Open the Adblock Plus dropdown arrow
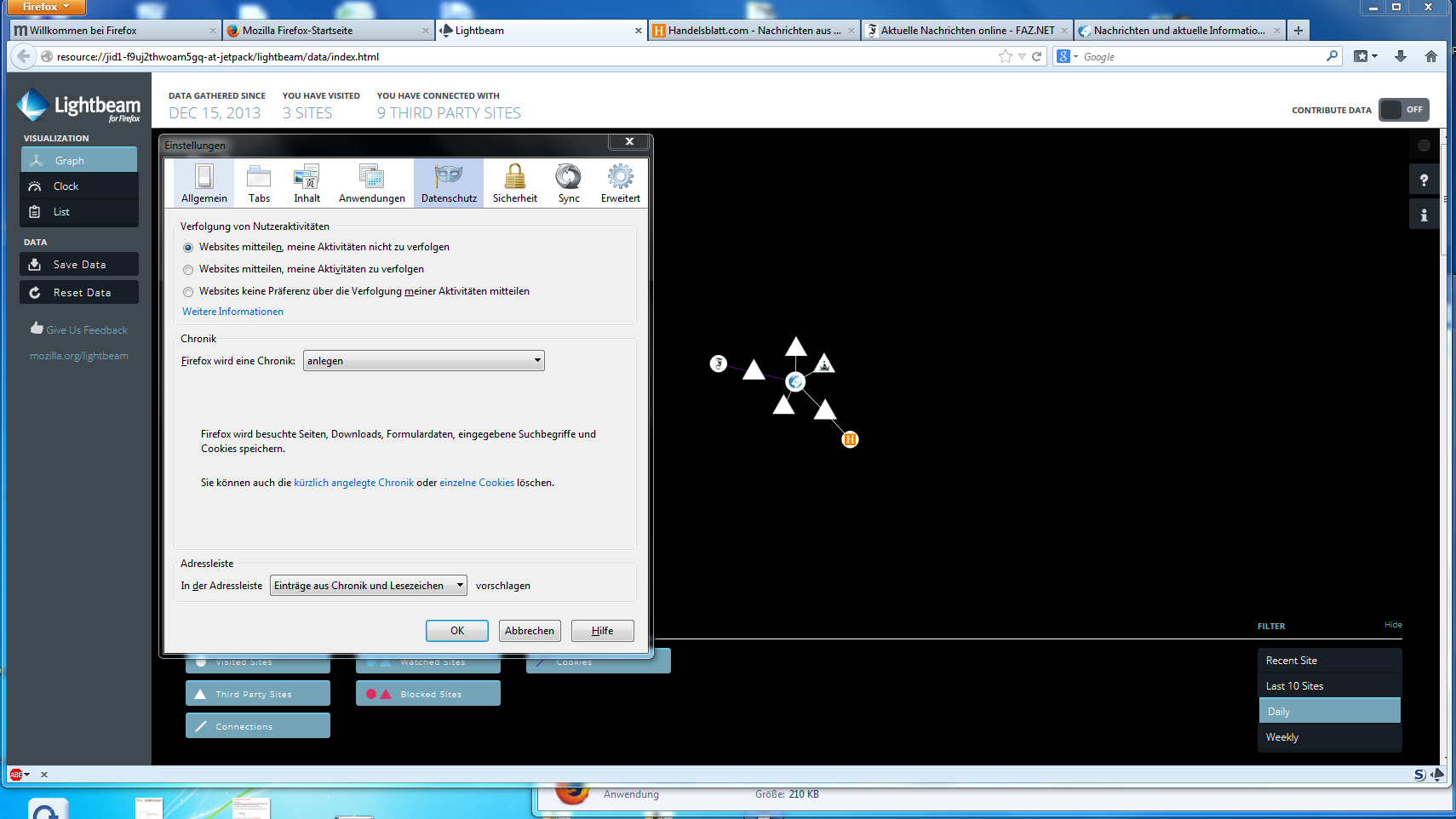Image resolution: width=1456 pixels, height=819 pixels. click(x=27, y=775)
